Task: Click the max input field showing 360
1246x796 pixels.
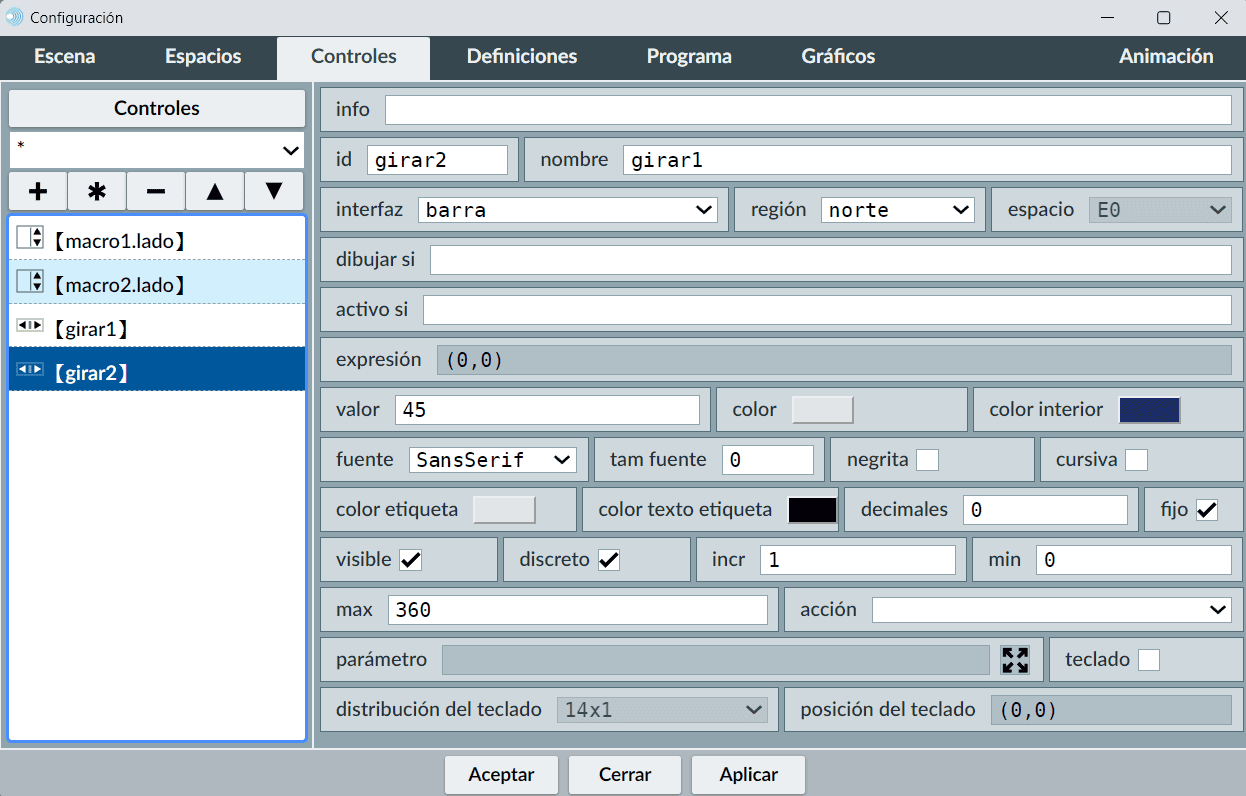Action: click(577, 610)
